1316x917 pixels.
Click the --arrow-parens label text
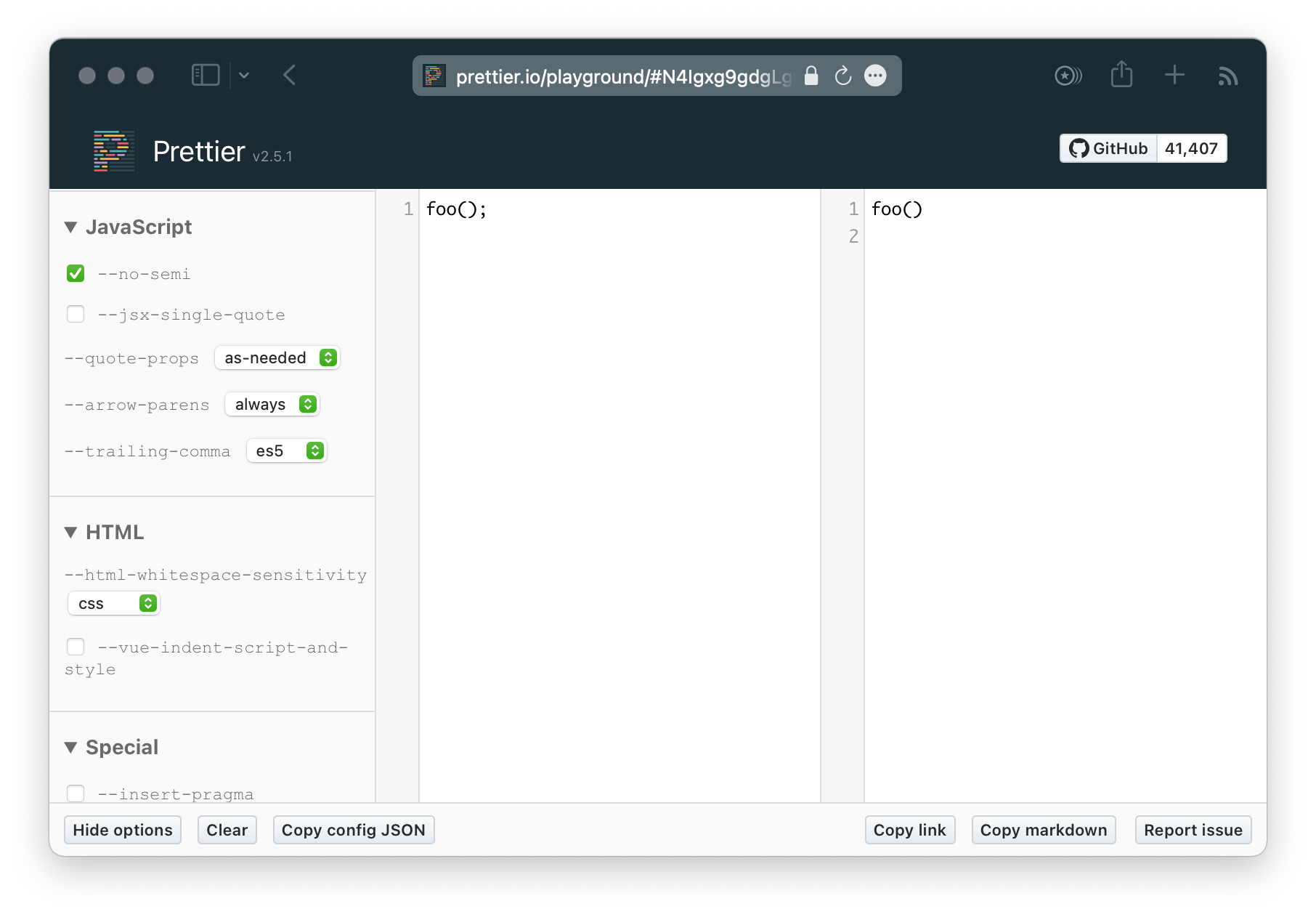point(137,405)
